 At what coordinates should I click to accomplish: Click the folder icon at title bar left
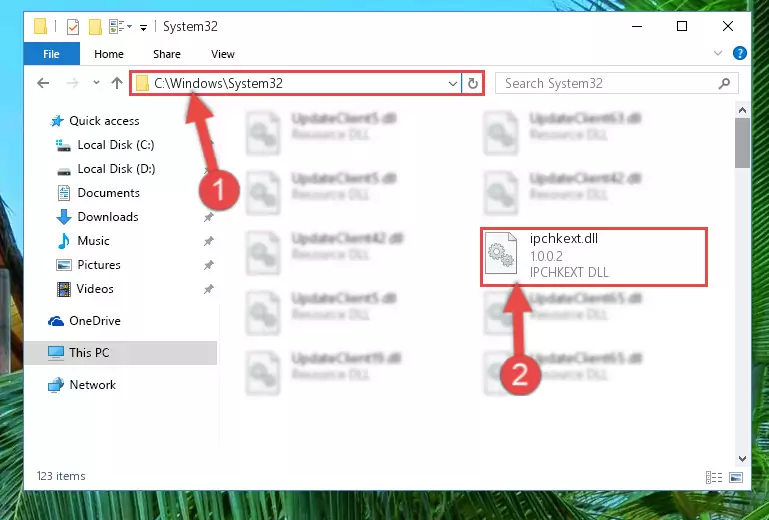[41, 26]
